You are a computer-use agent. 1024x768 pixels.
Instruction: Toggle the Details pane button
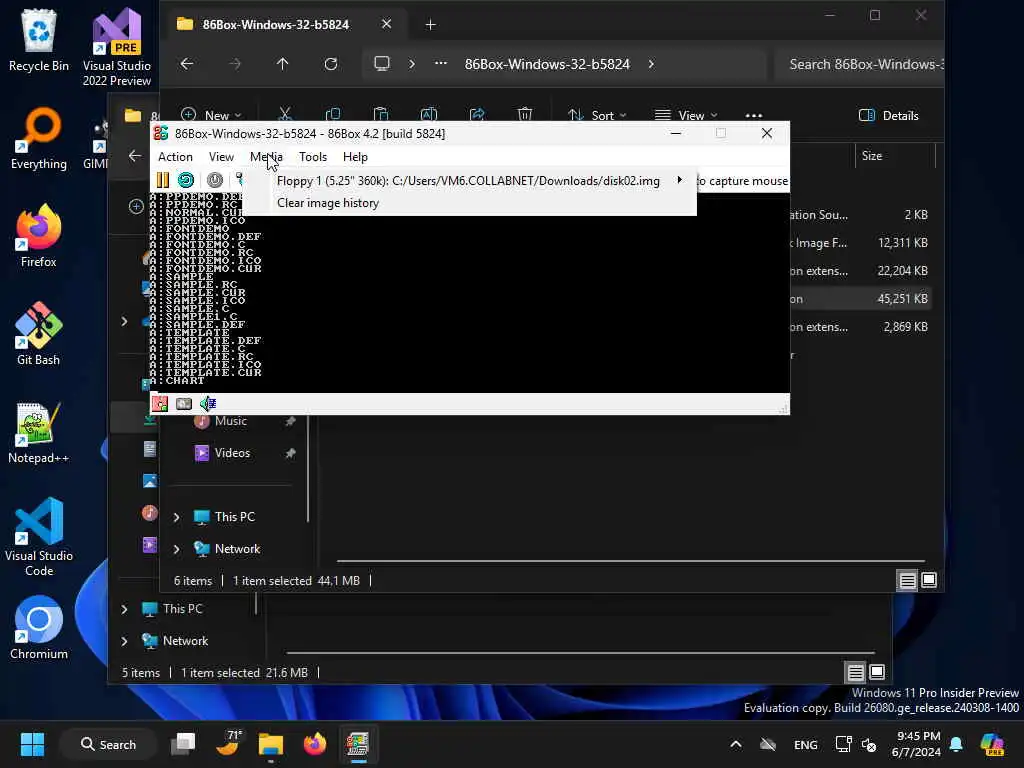888,116
